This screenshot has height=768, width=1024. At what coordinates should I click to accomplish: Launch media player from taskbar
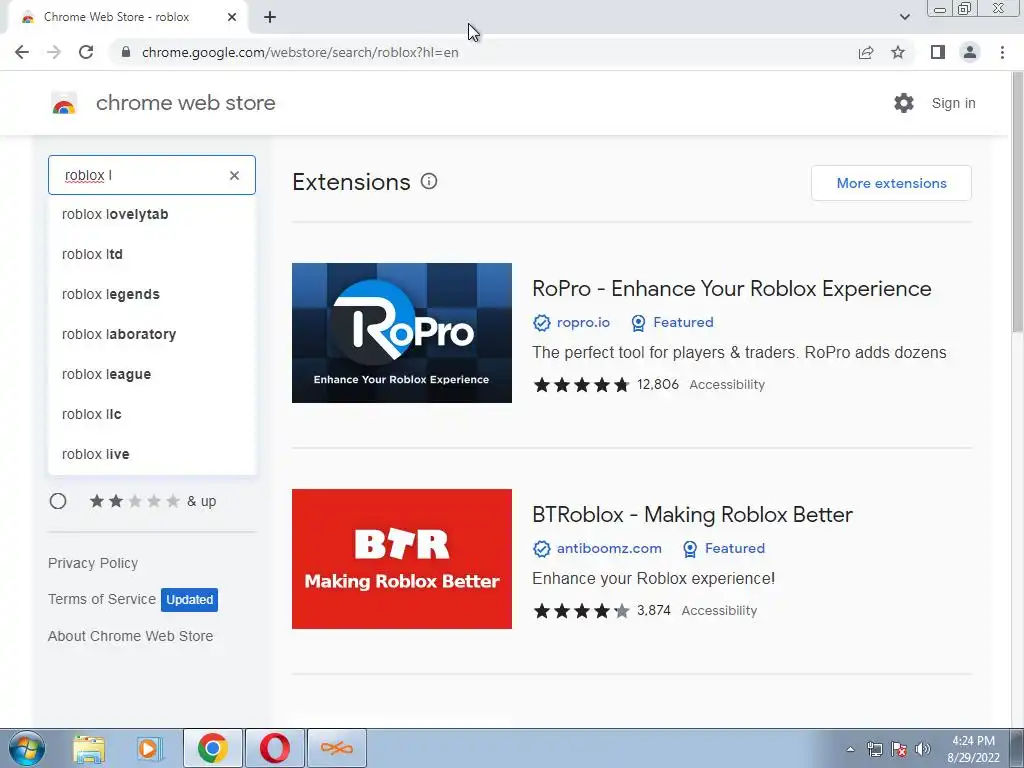click(x=149, y=748)
